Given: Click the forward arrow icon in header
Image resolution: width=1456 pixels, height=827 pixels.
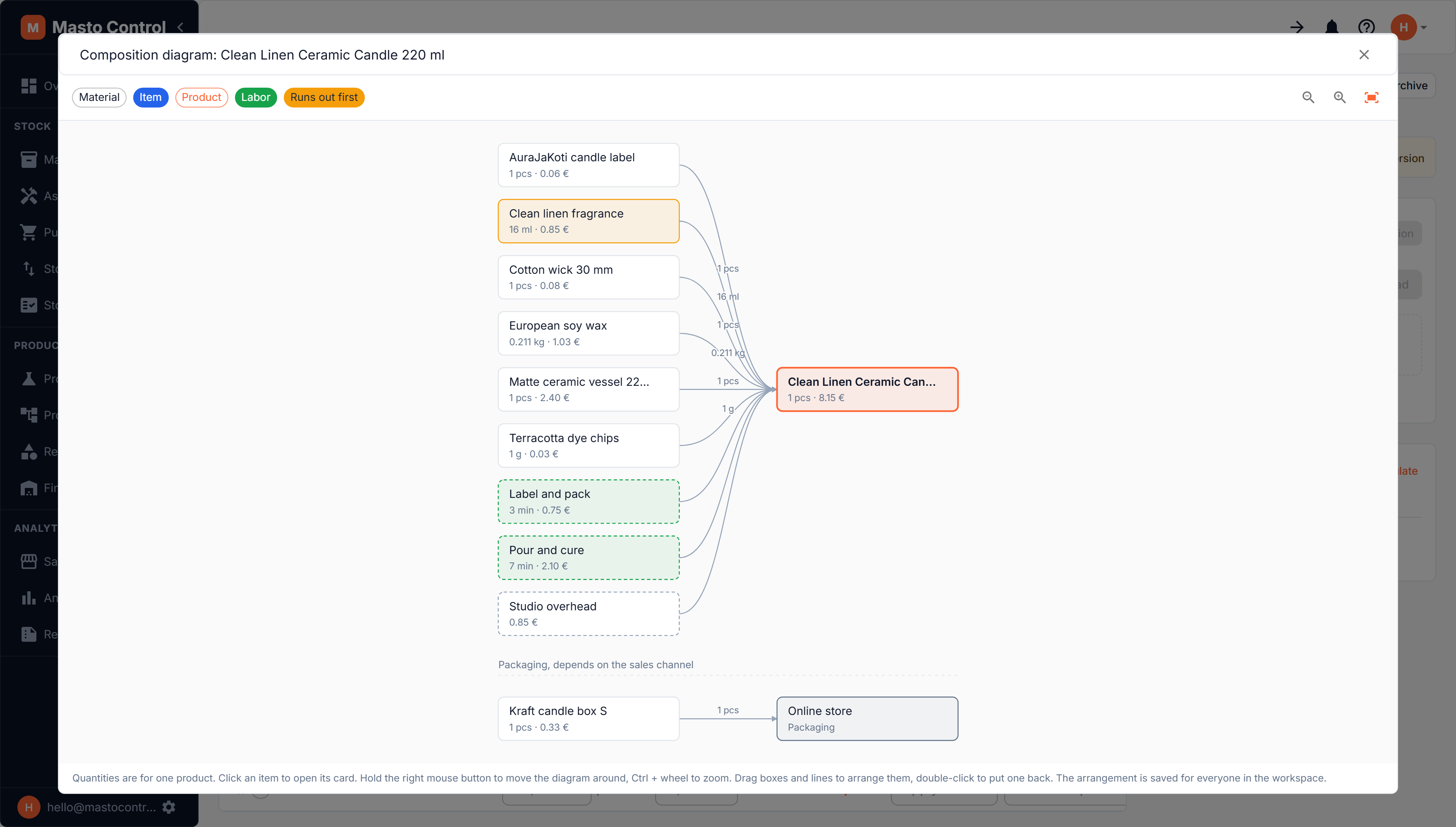Looking at the screenshot, I should (1297, 27).
